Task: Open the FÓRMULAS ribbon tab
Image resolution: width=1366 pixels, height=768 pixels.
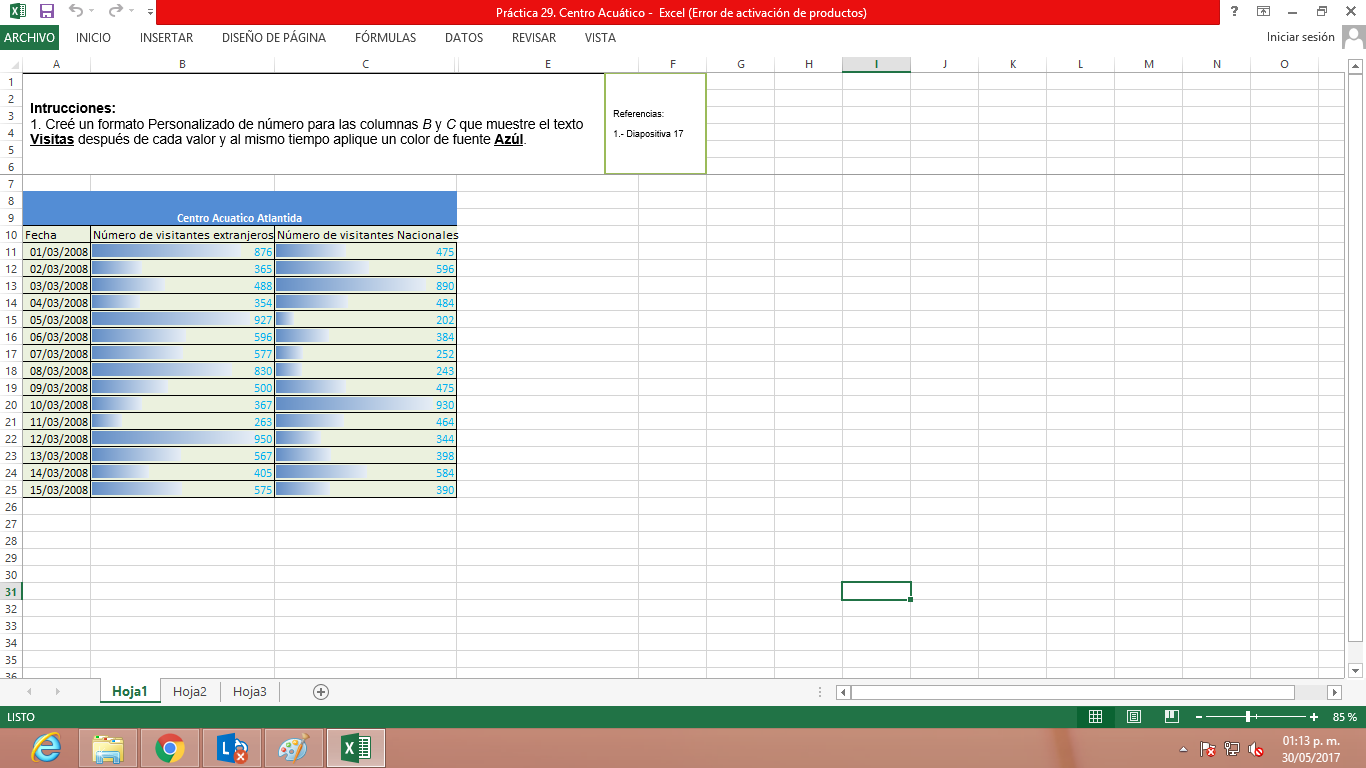Action: [x=385, y=38]
